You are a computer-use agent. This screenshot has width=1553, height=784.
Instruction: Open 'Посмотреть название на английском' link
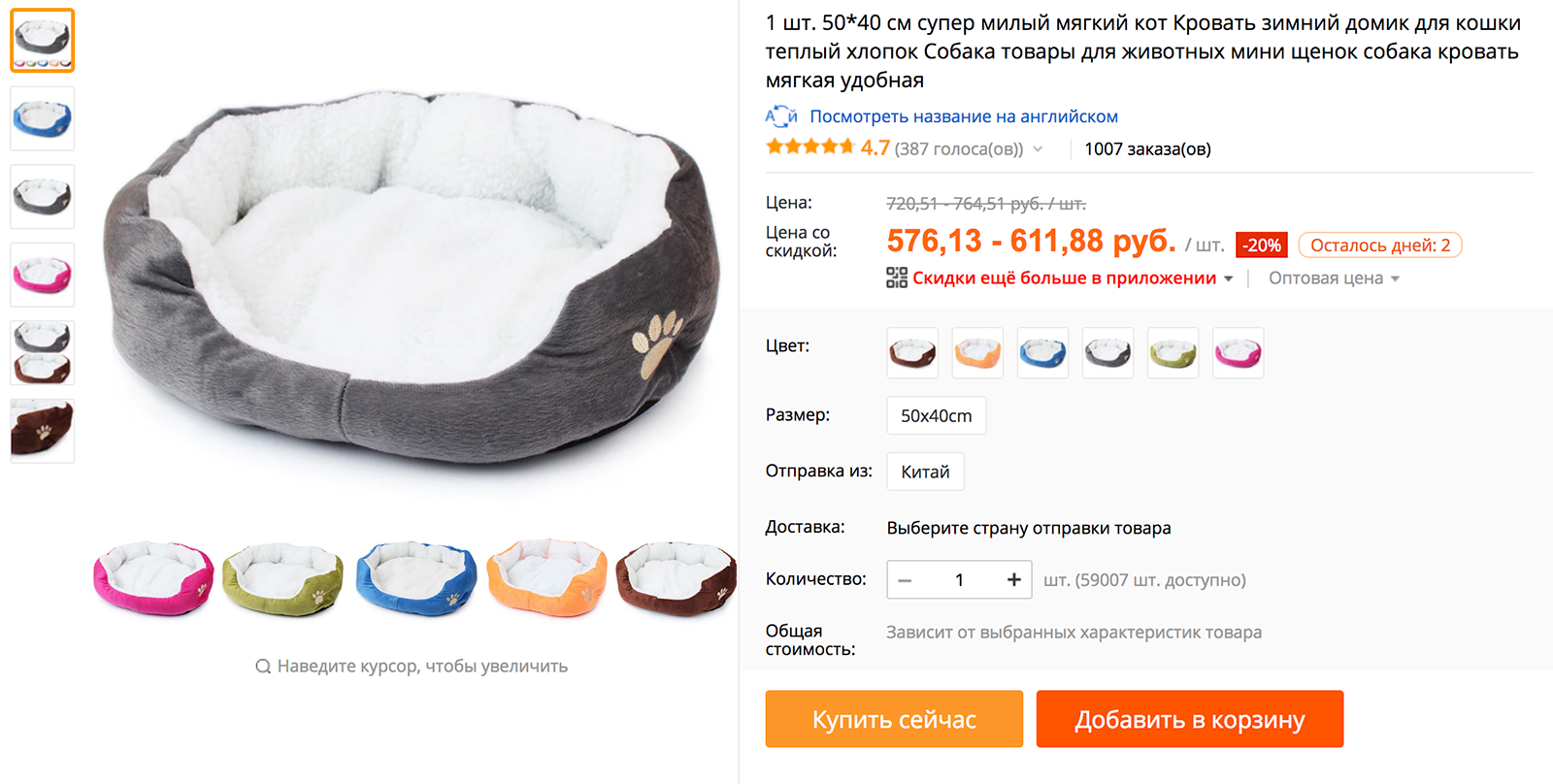(x=964, y=116)
